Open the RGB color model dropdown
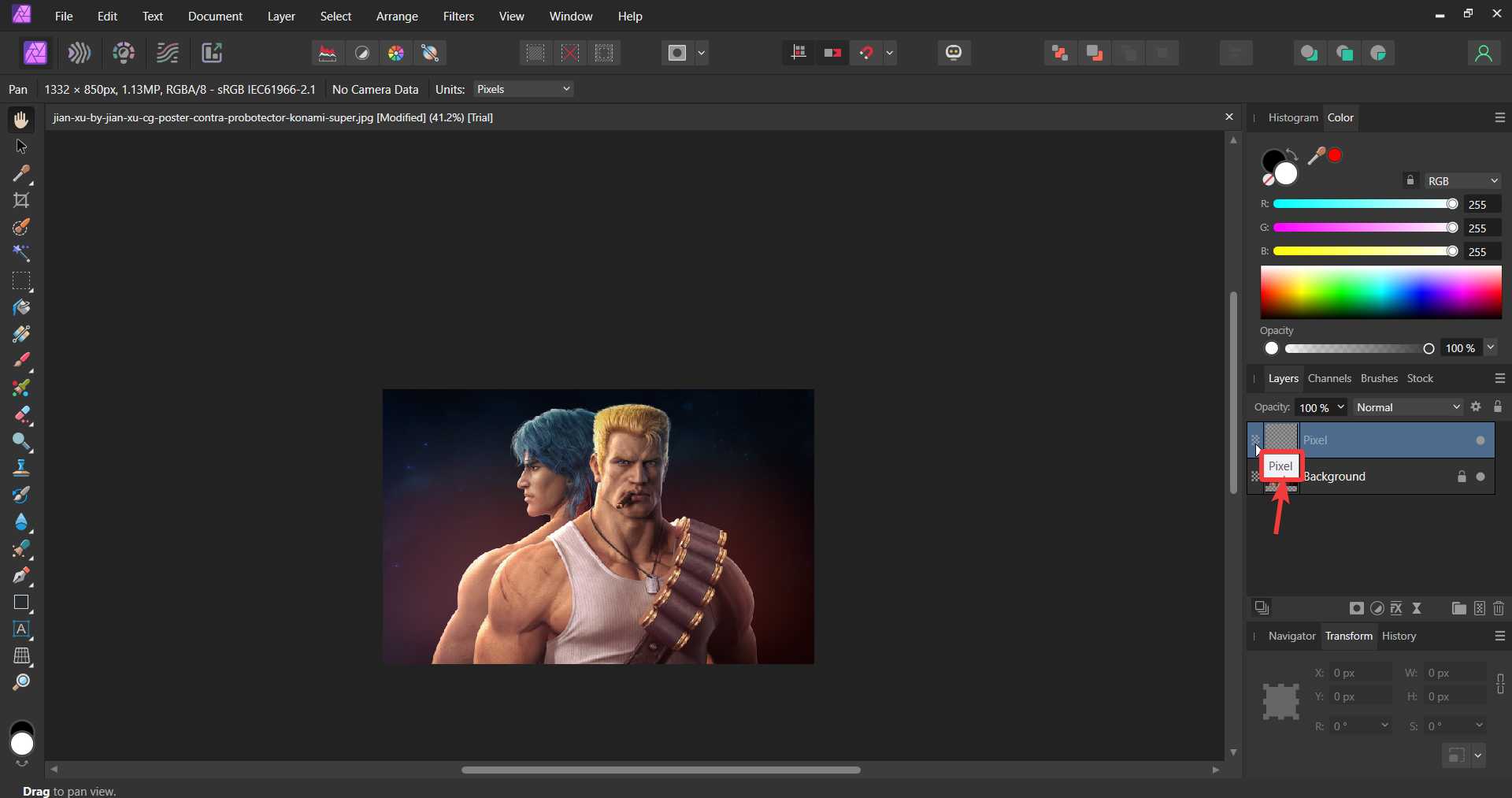1512x798 pixels. (1462, 180)
